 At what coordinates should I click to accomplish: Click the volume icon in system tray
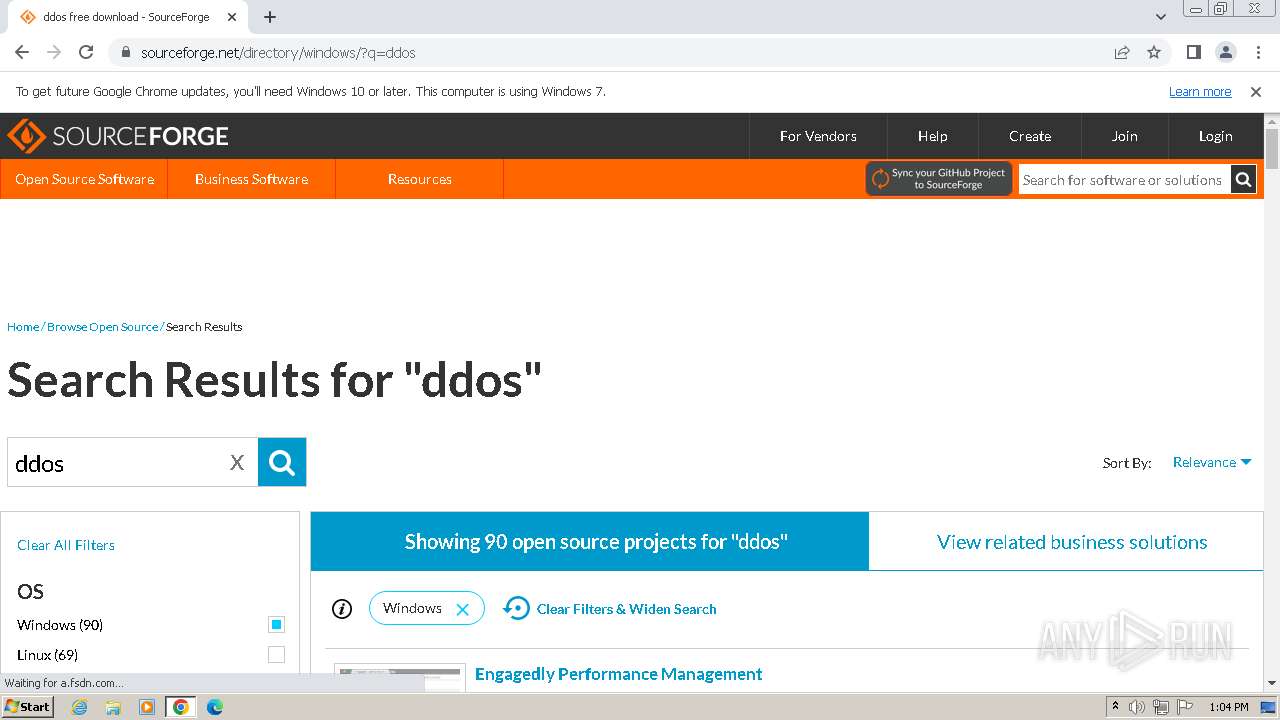(x=1137, y=707)
